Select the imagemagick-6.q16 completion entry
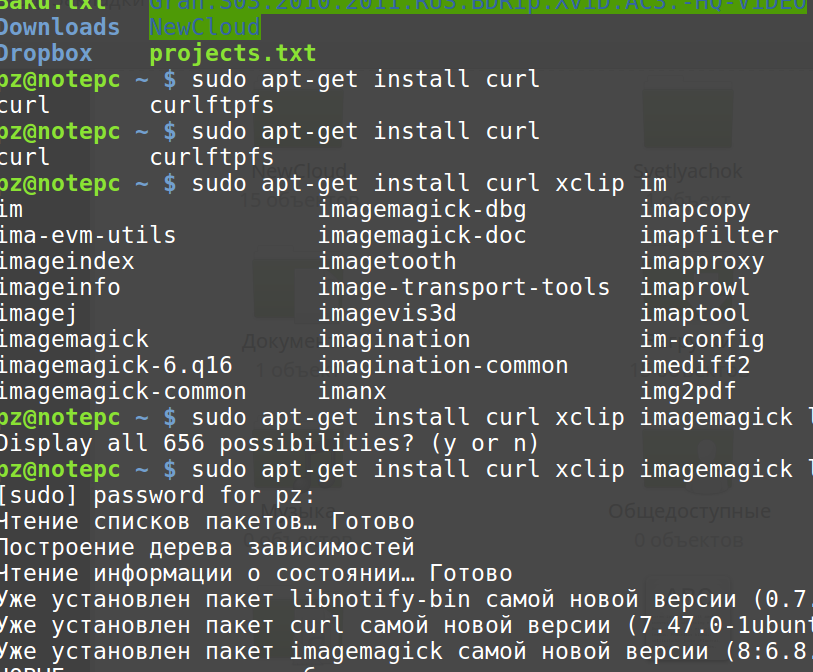The height and width of the screenshot is (672, 813). click(x=116, y=366)
